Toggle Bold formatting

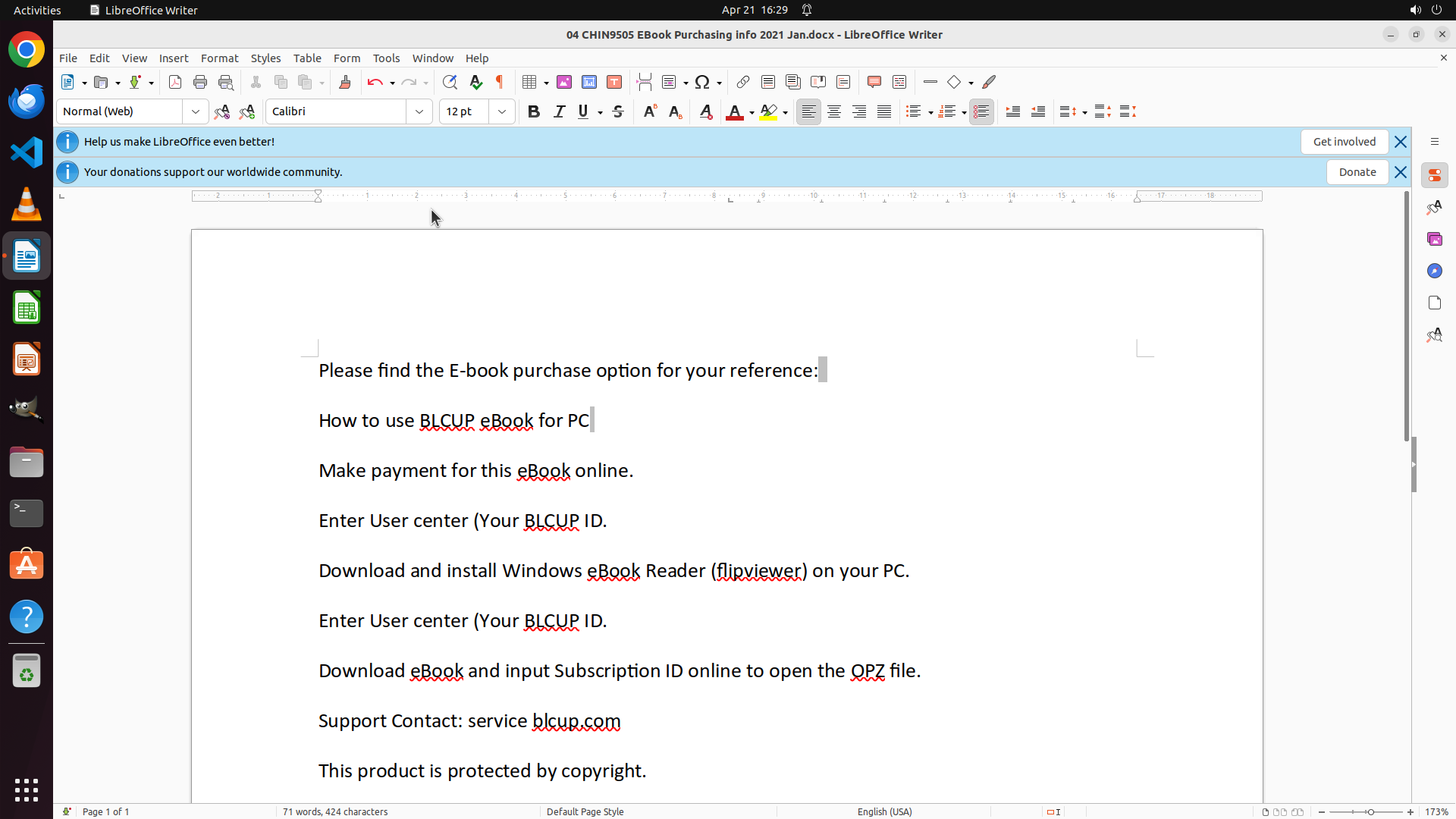coord(534,111)
